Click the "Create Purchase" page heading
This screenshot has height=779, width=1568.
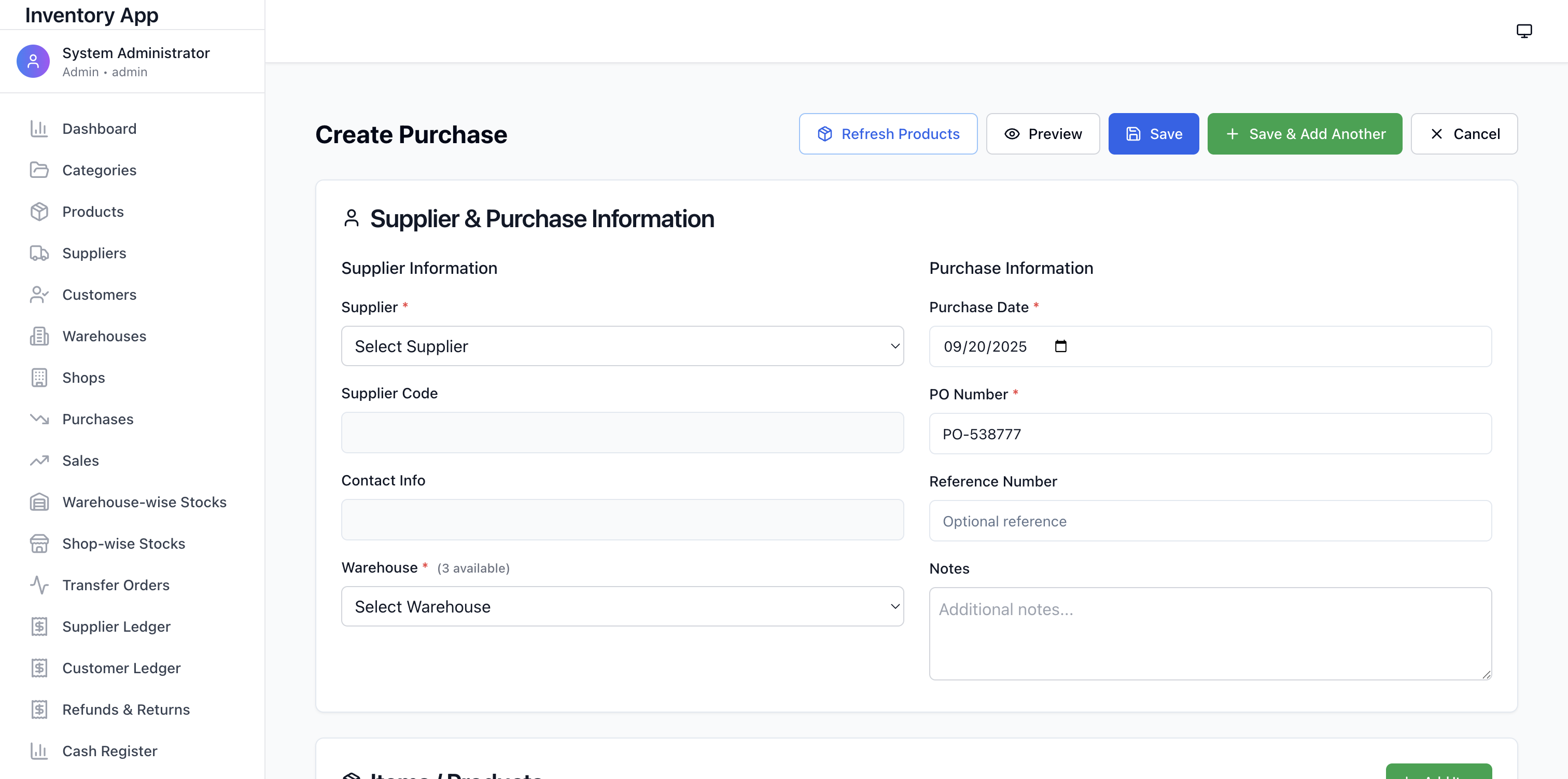[x=411, y=134]
